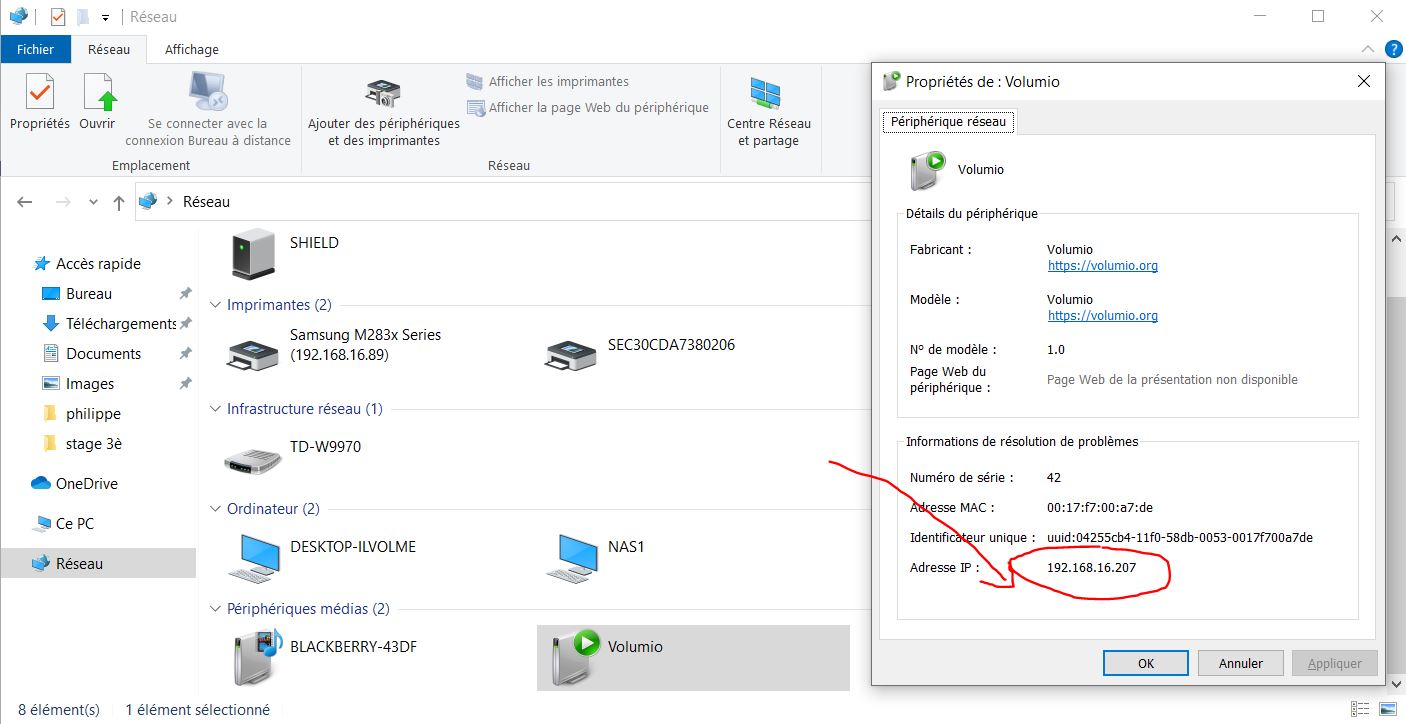Open the Fichier menu
This screenshot has height=724, width=1406.
click(x=35, y=49)
